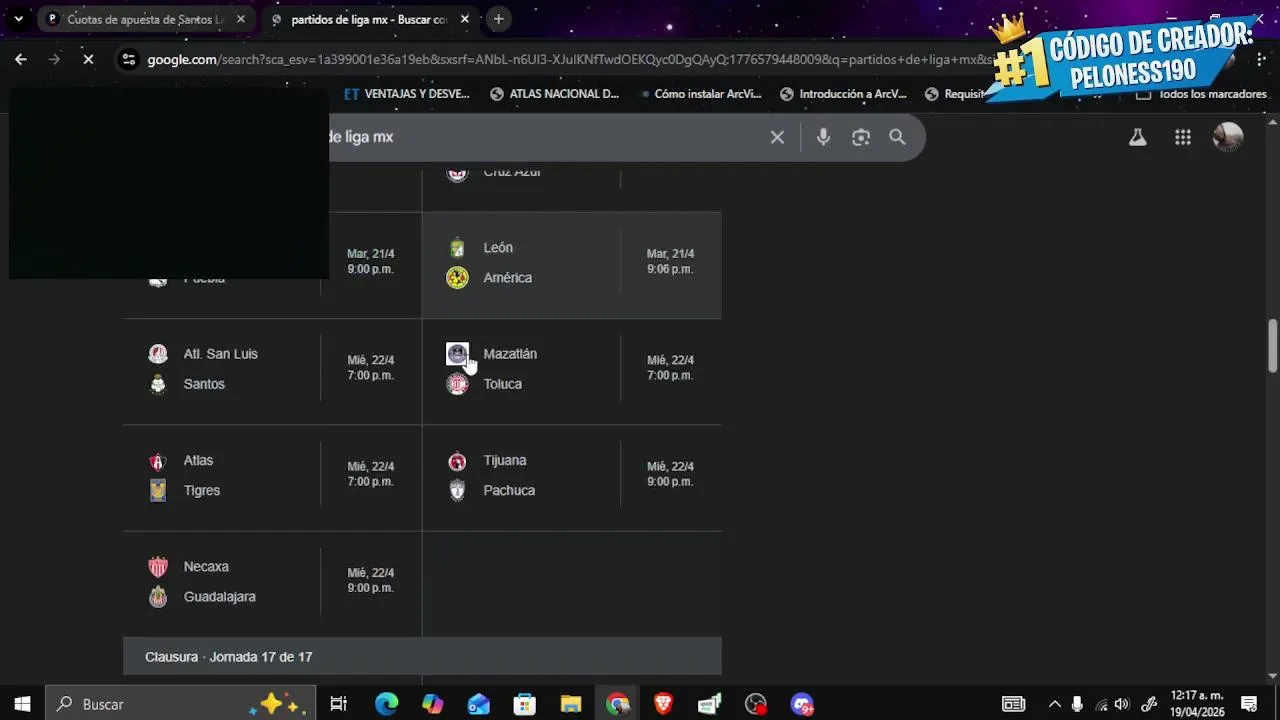
Task: Click the Google search text field
Action: pos(545,137)
